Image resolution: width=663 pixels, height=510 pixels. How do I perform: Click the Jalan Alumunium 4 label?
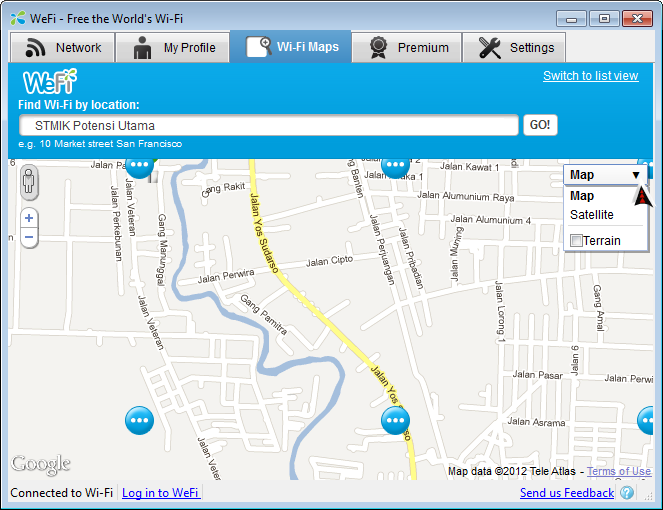(490, 219)
